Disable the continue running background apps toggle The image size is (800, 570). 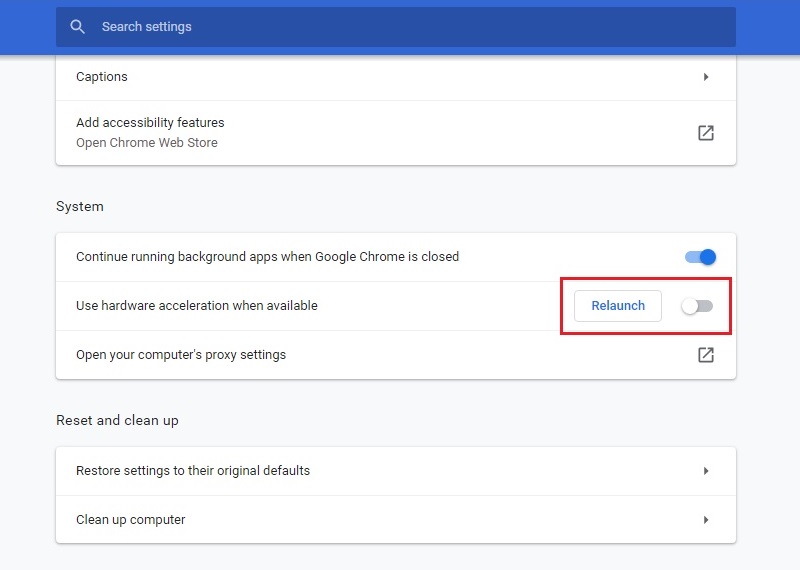(x=700, y=257)
